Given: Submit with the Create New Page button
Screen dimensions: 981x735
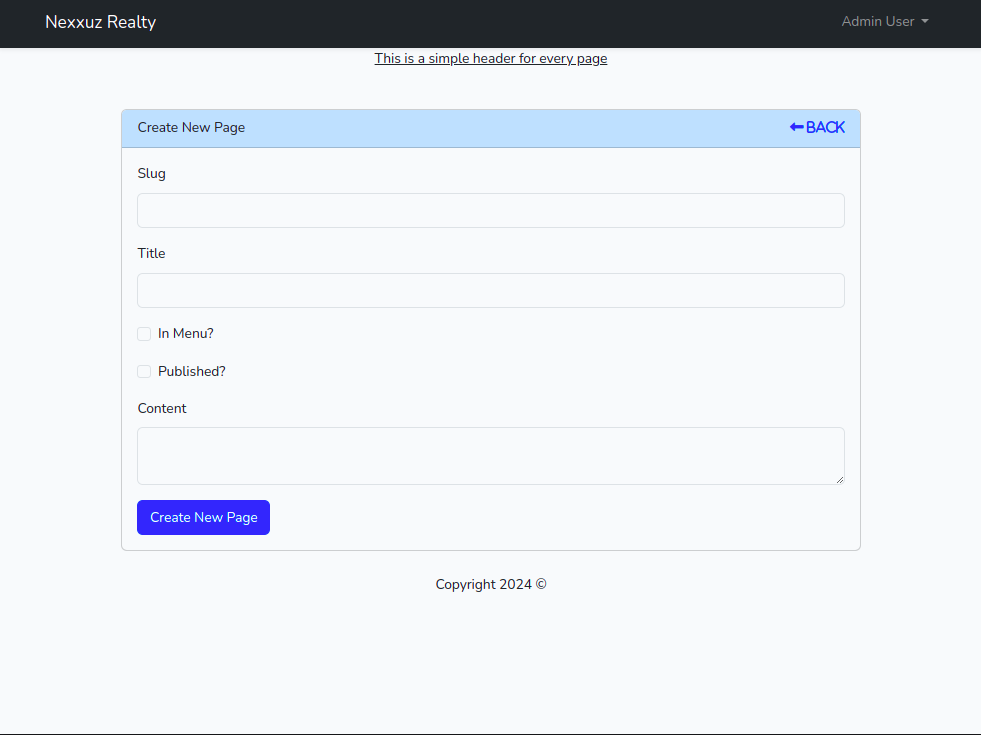Looking at the screenshot, I should 203,517.
